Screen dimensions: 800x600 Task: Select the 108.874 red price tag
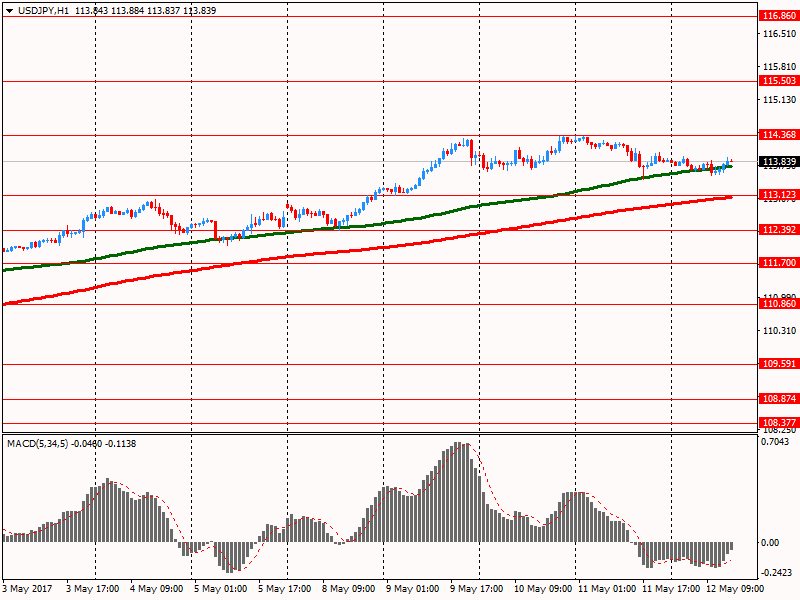tap(778, 399)
